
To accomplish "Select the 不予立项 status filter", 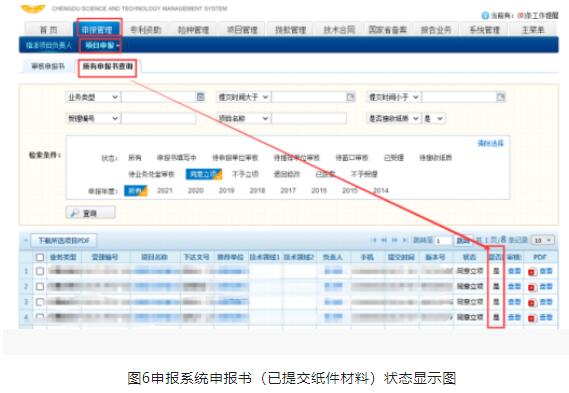I will coord(245,174).
